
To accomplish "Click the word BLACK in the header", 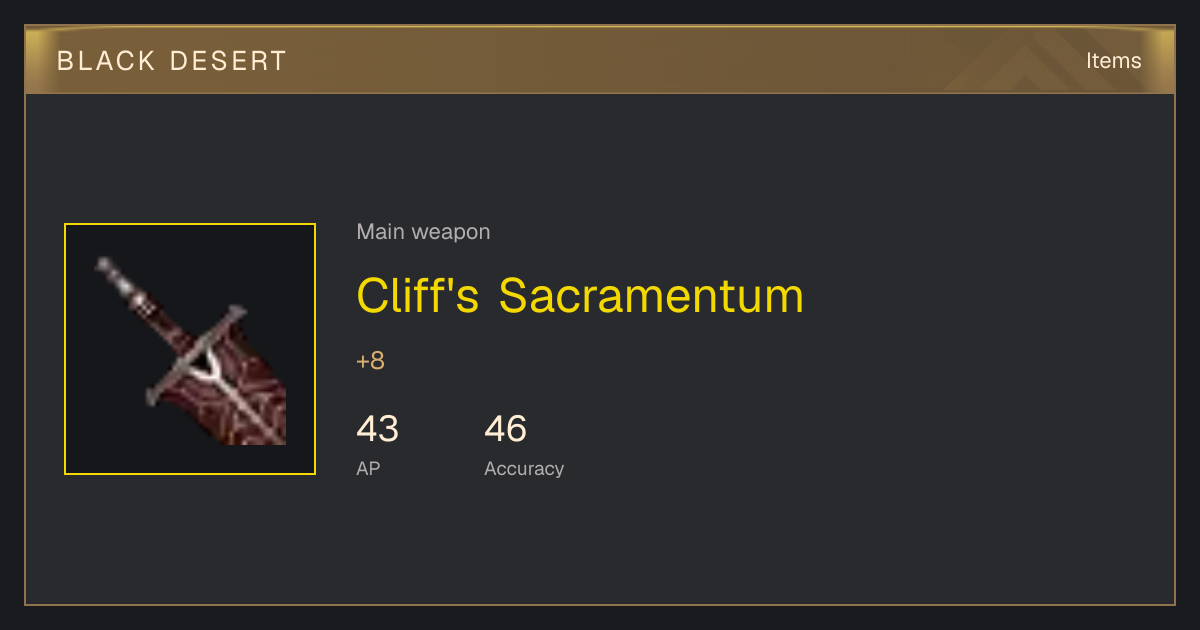I will pyautogui.click(x=106, y=61).
